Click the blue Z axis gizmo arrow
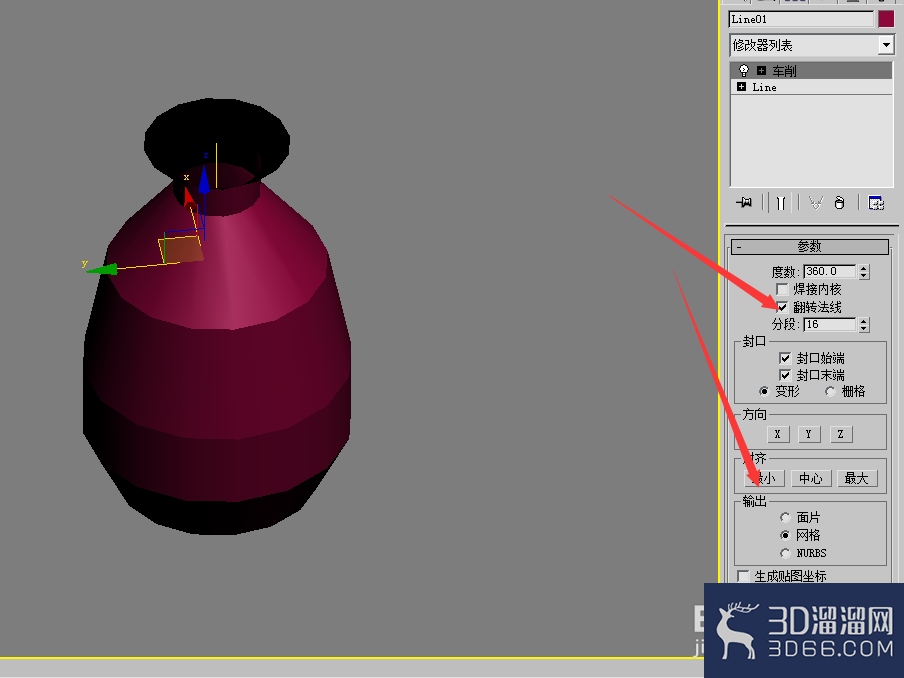904x678 pixels. 204,180
